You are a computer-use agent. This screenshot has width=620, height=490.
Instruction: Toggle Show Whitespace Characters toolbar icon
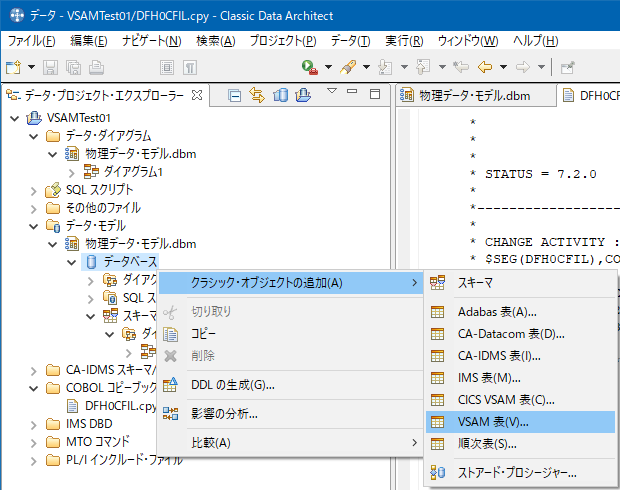[x=190, y=68]
